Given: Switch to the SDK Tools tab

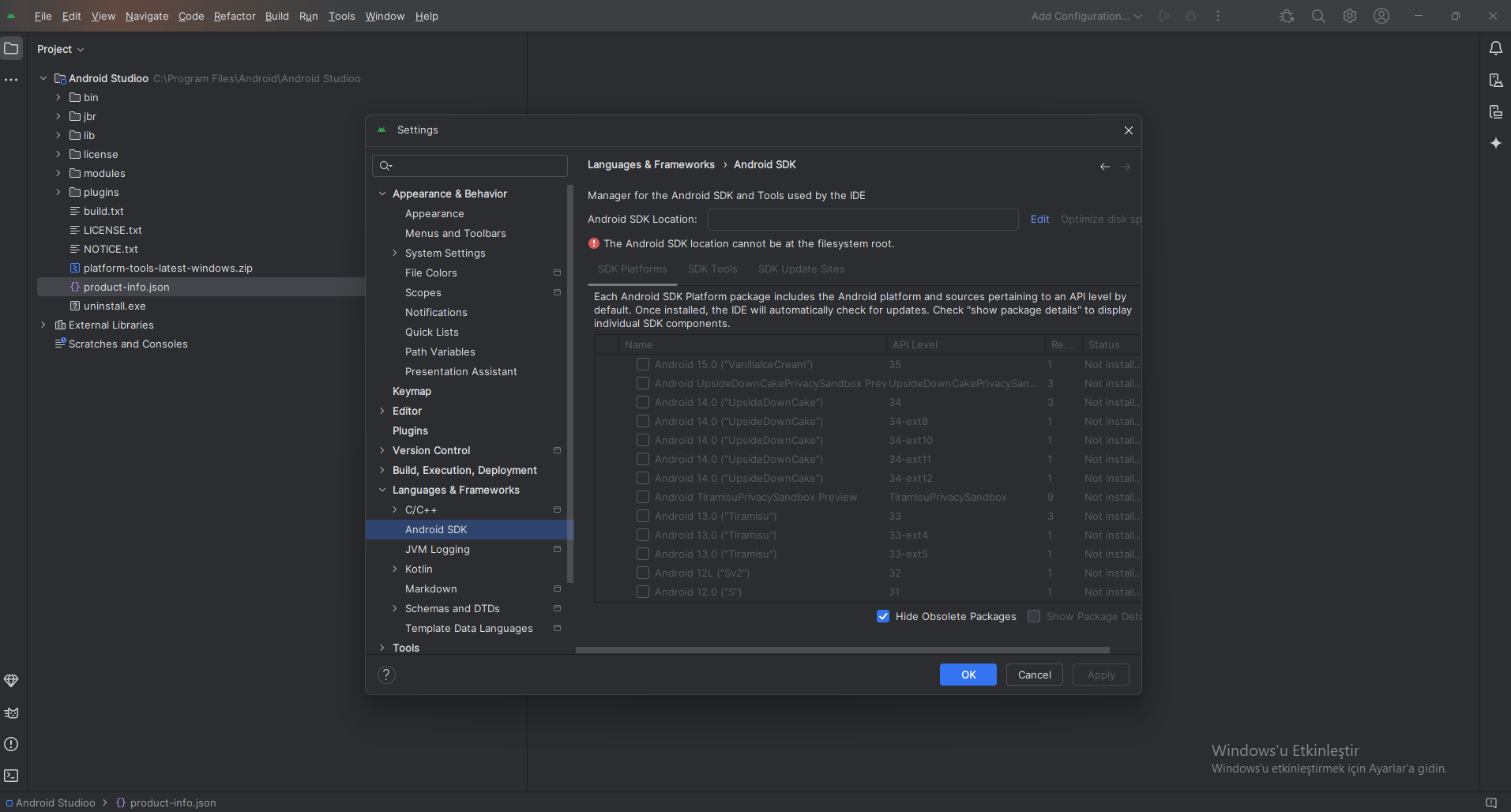Looking at the screenshot, I should pos(712,269).
